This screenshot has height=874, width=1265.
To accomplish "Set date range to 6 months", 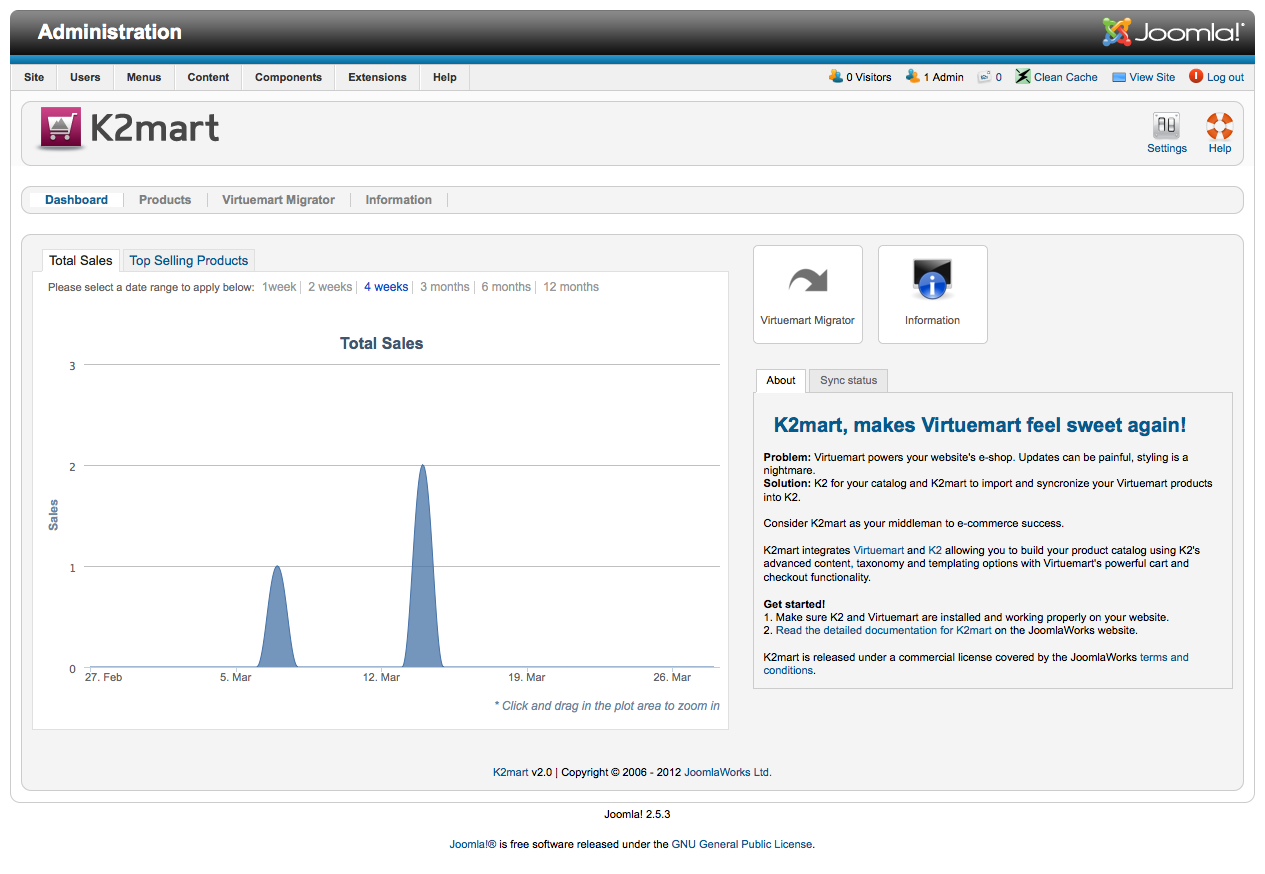I will (x=506, y=287).
